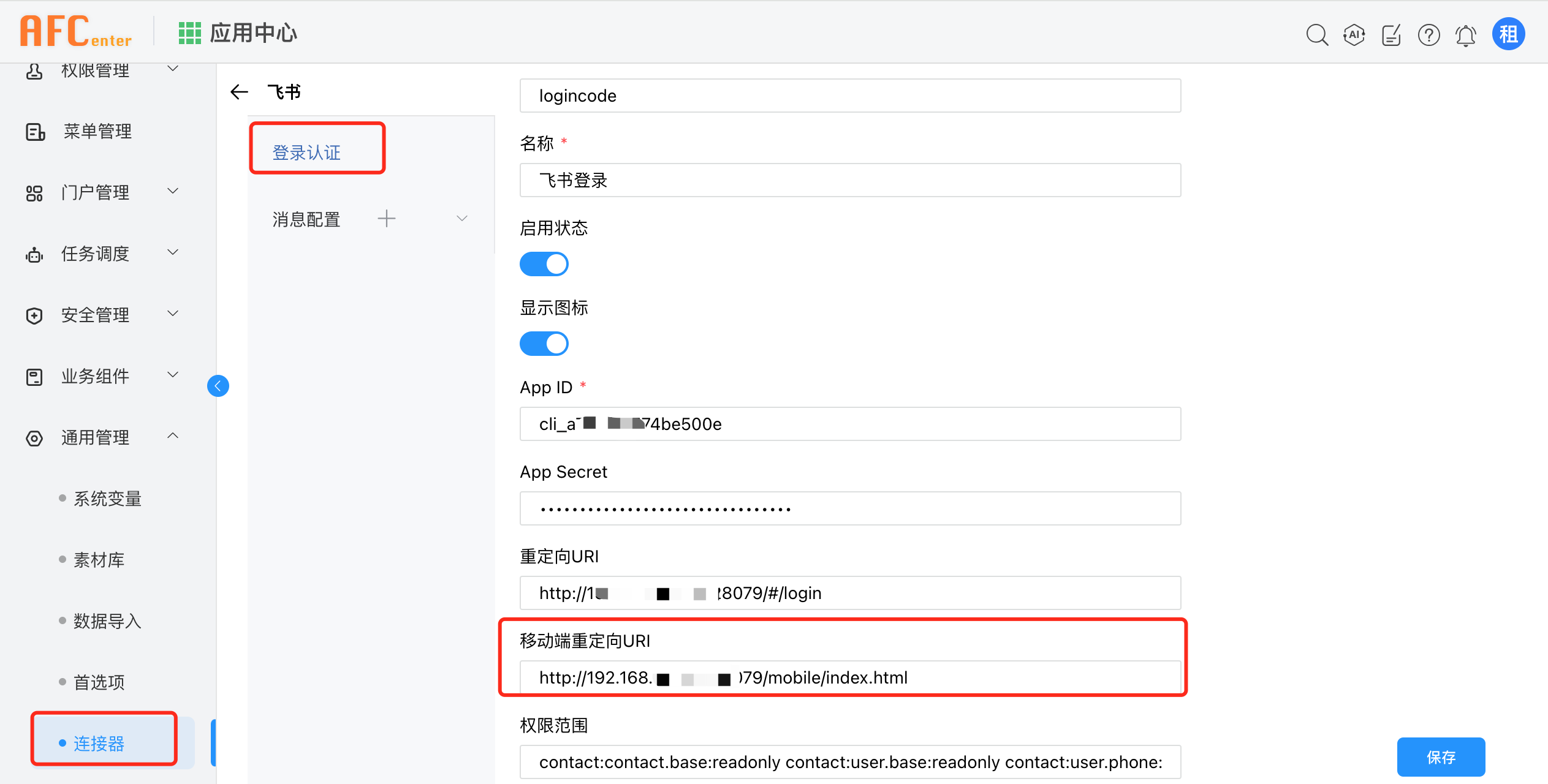1548x784 pixels.
Task: Open the help question mark icon
Action: pyautogui.click(x=1428, y=35)
